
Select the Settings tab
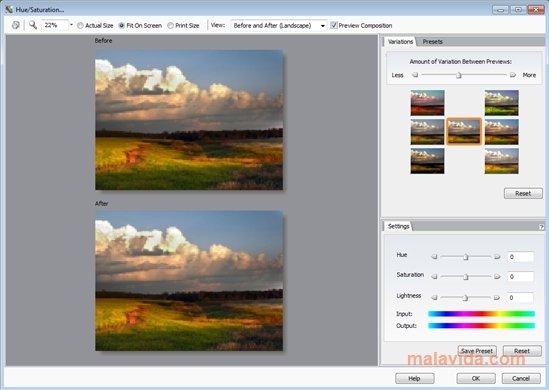[398, 226]
